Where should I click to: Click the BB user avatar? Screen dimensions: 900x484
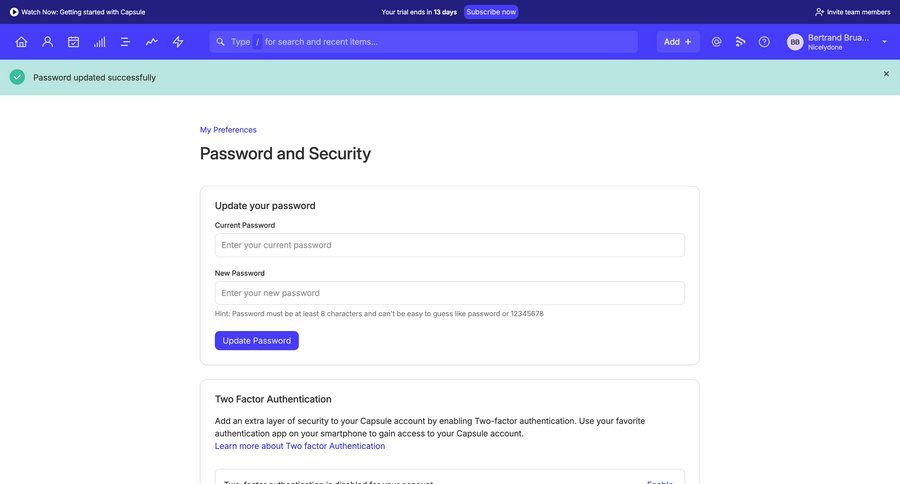pyautogui.click(x=795, y=42)
